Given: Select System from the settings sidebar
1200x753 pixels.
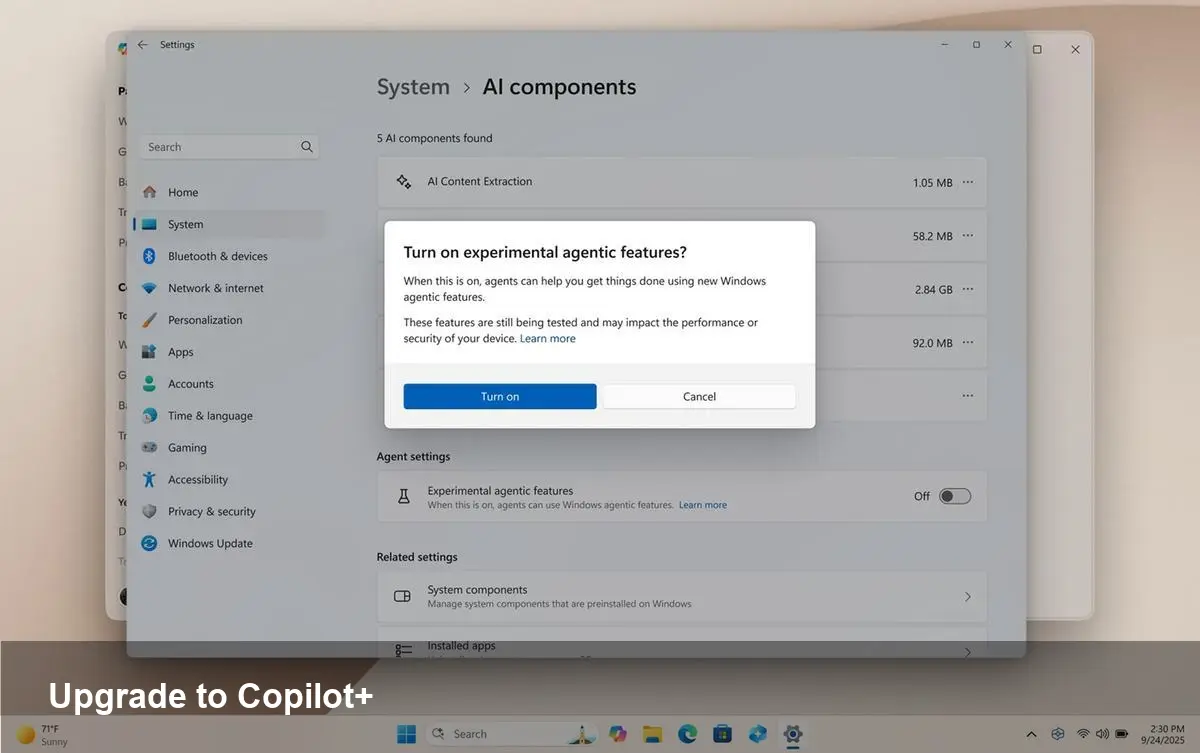Looking at the screenshot, I should tap(185, 224).
